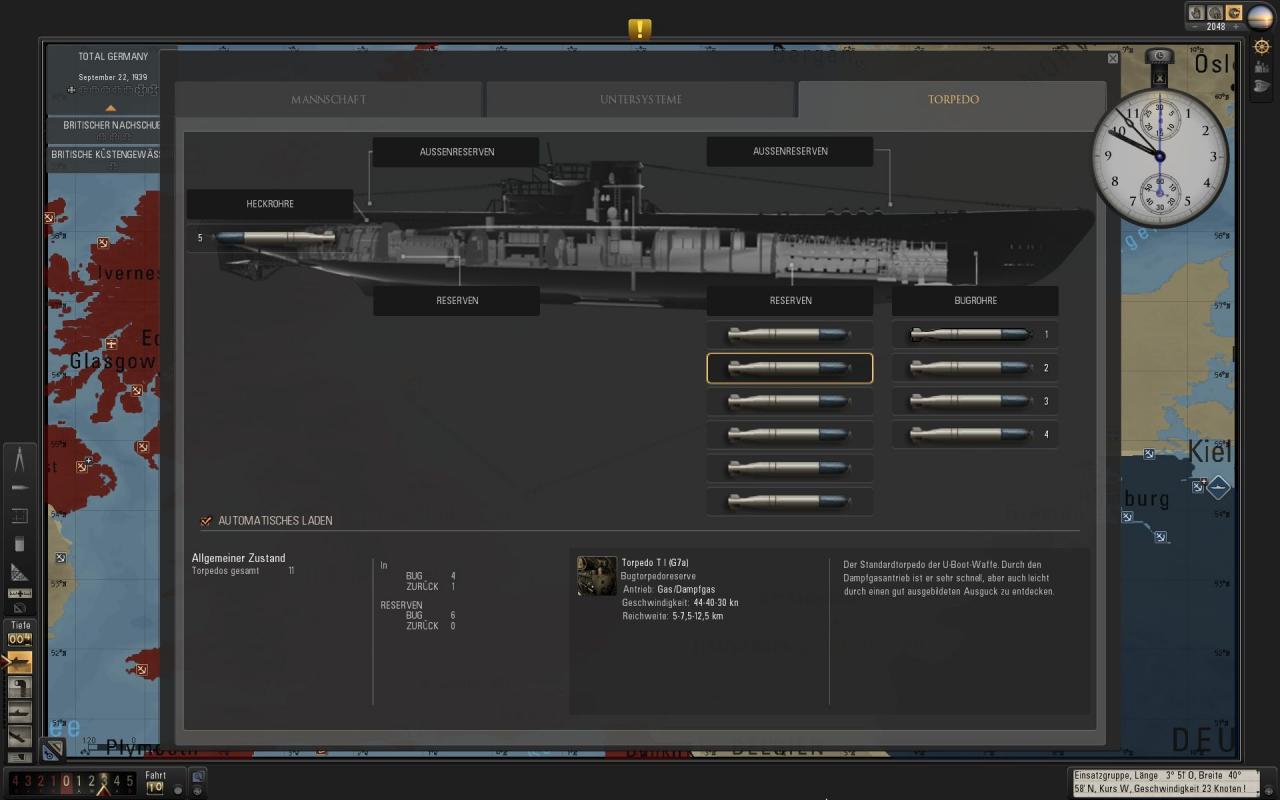Select the fifth bow reserve torpedo
This screenshot has height=800, width=1280.
click(790, 468)
